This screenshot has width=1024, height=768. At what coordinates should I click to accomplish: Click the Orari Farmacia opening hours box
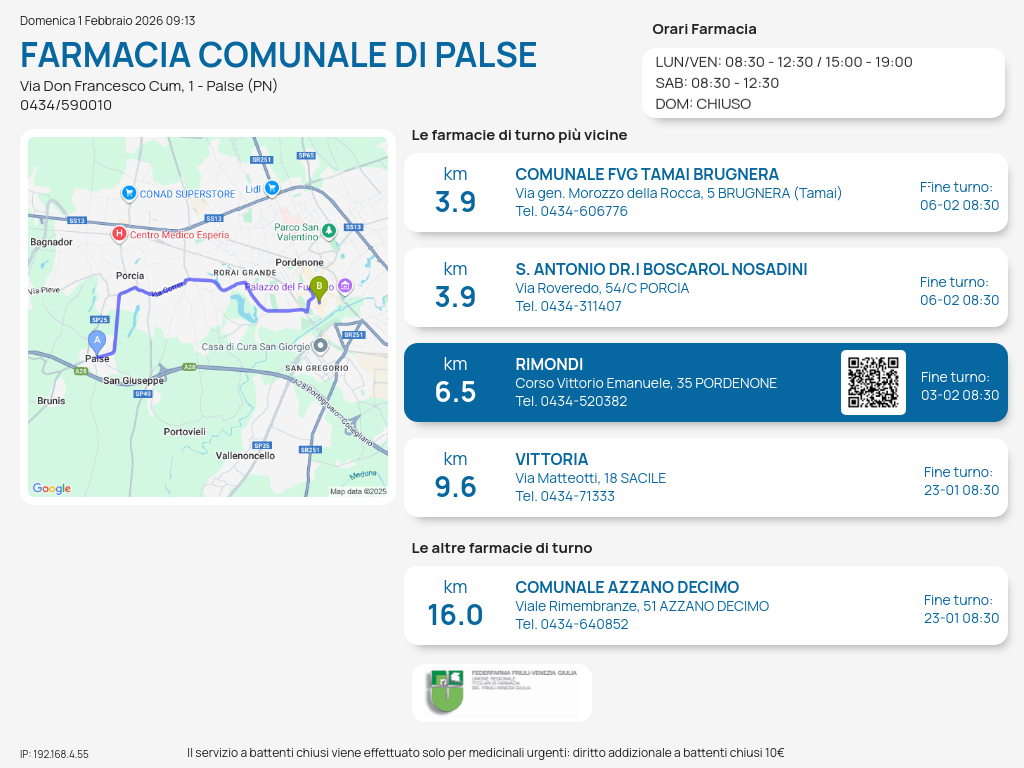[822, 82]
